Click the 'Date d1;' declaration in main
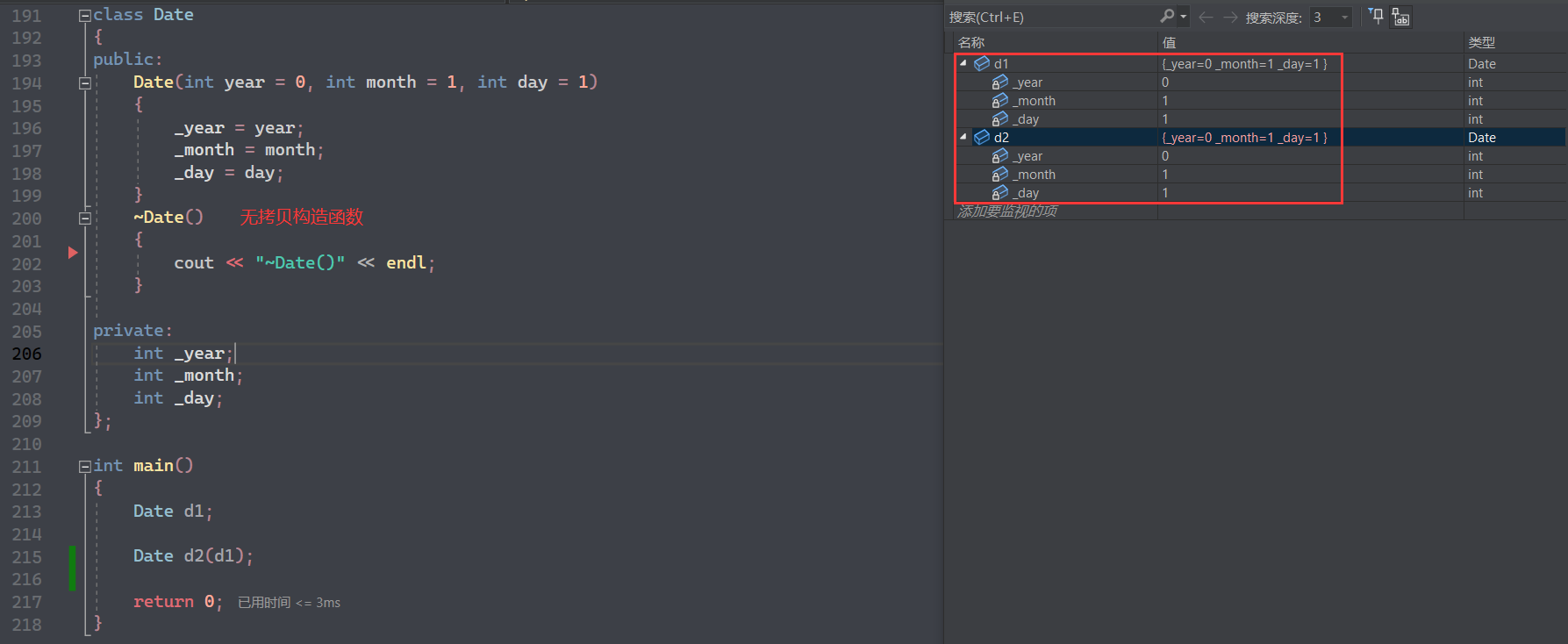The height and width of the screenshot is (644, 1568). click(x=173, y=511)
